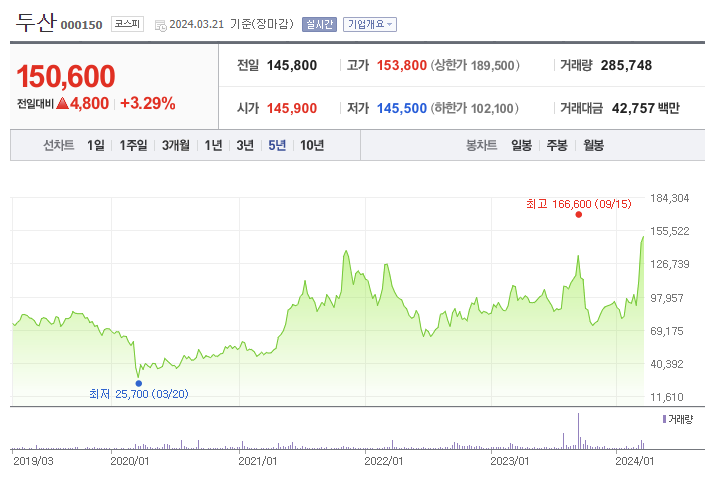The image size is (705, 478).
Task: Click the red up-triangle change icon
Action: 62,103
